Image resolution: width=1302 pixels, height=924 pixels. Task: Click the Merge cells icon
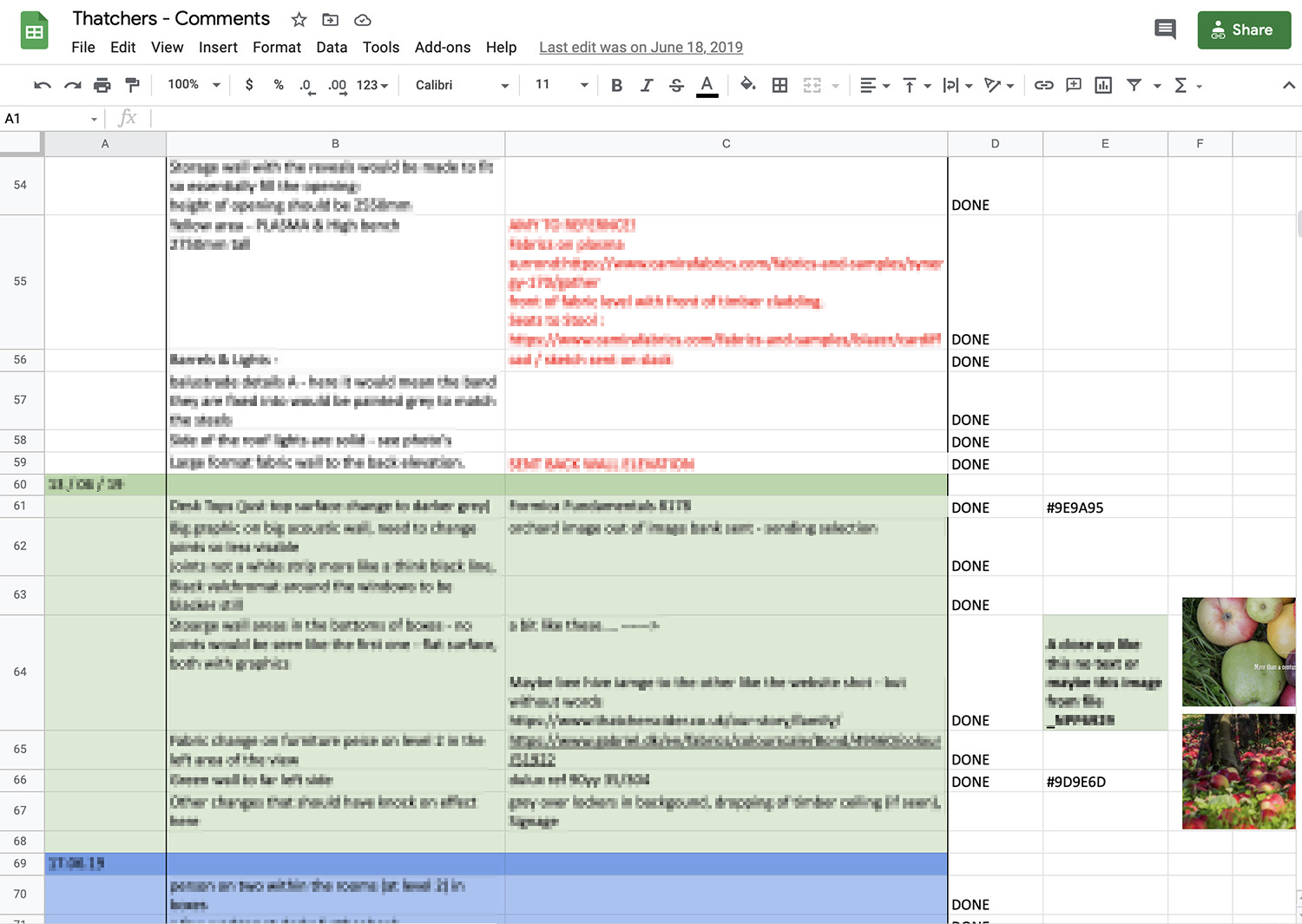[x=812, y=85]
